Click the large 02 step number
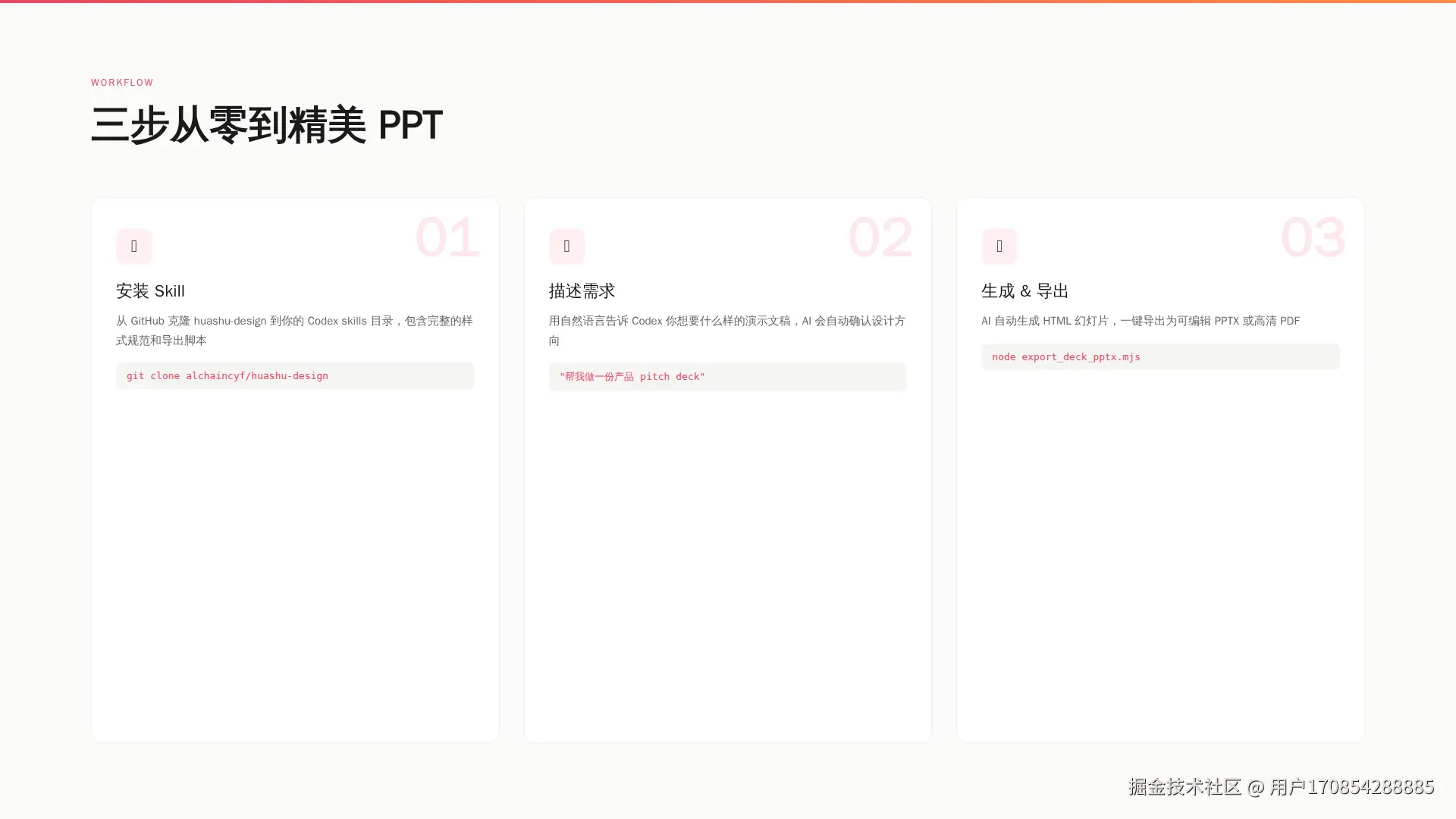 (880, 237)
